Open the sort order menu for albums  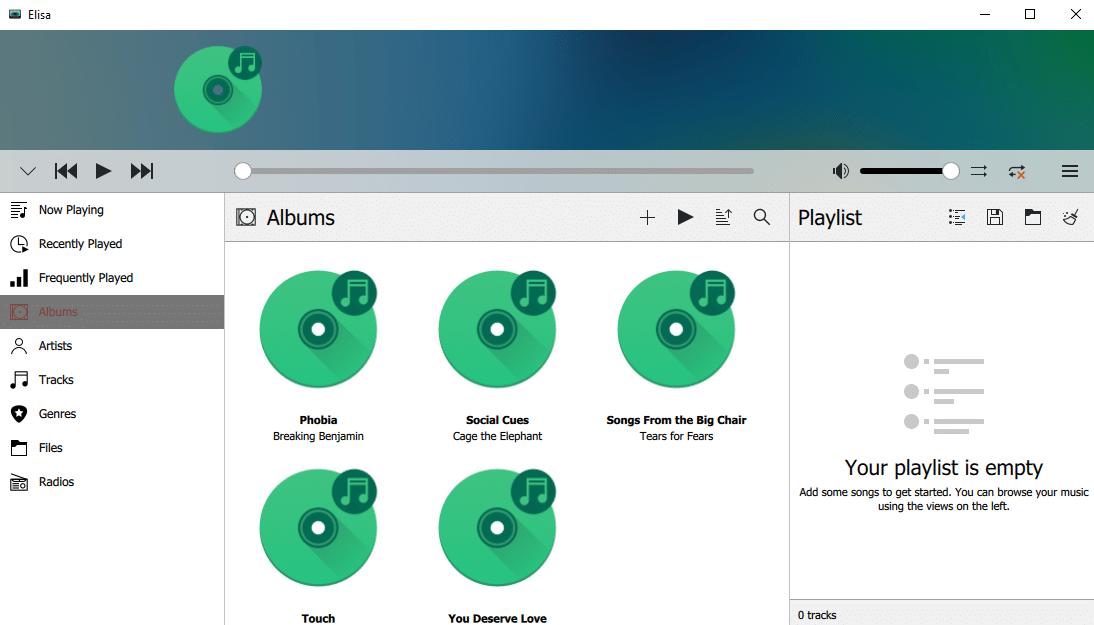click(x=723, y=217)
